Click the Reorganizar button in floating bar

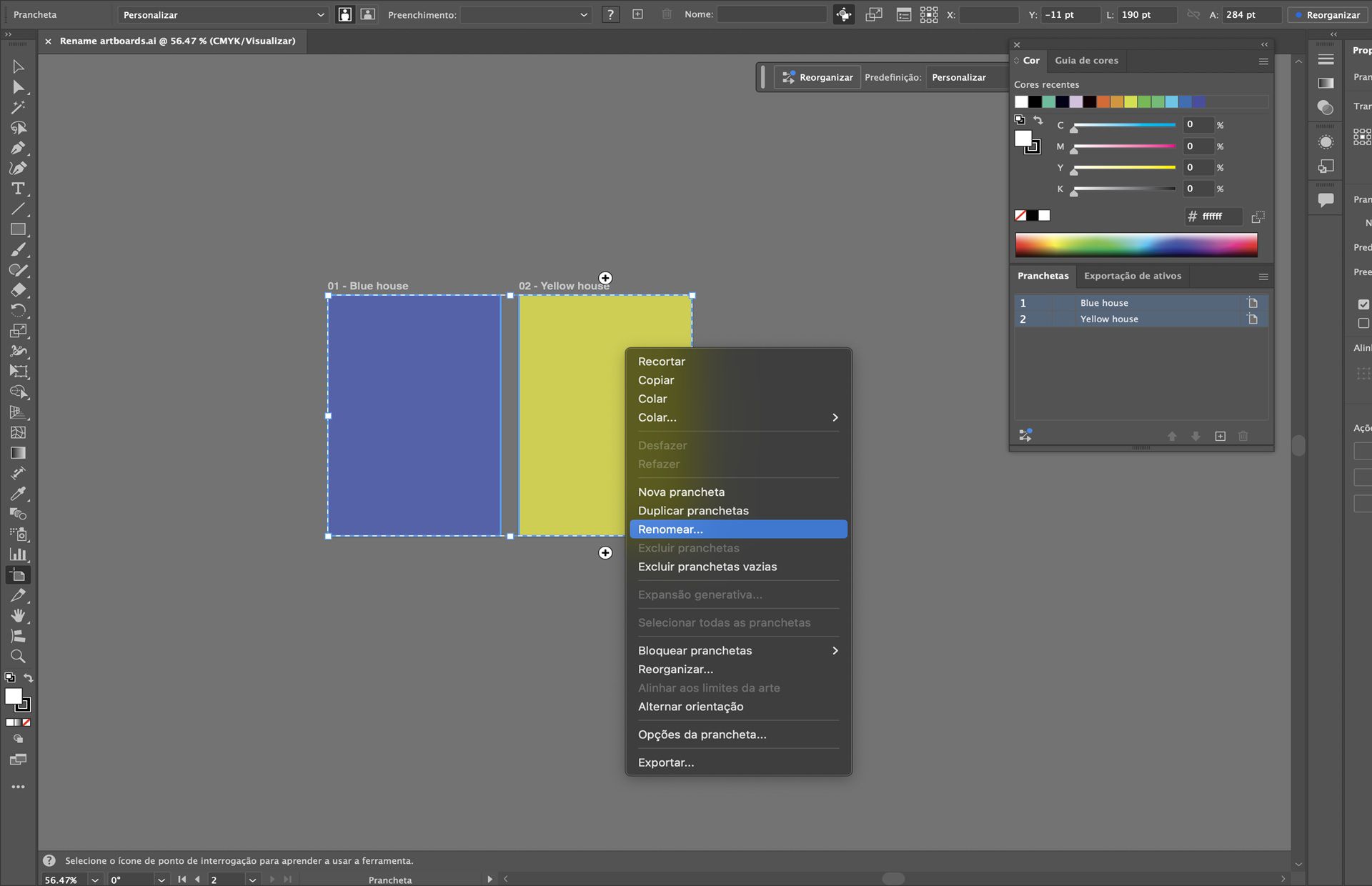point(817,77)
